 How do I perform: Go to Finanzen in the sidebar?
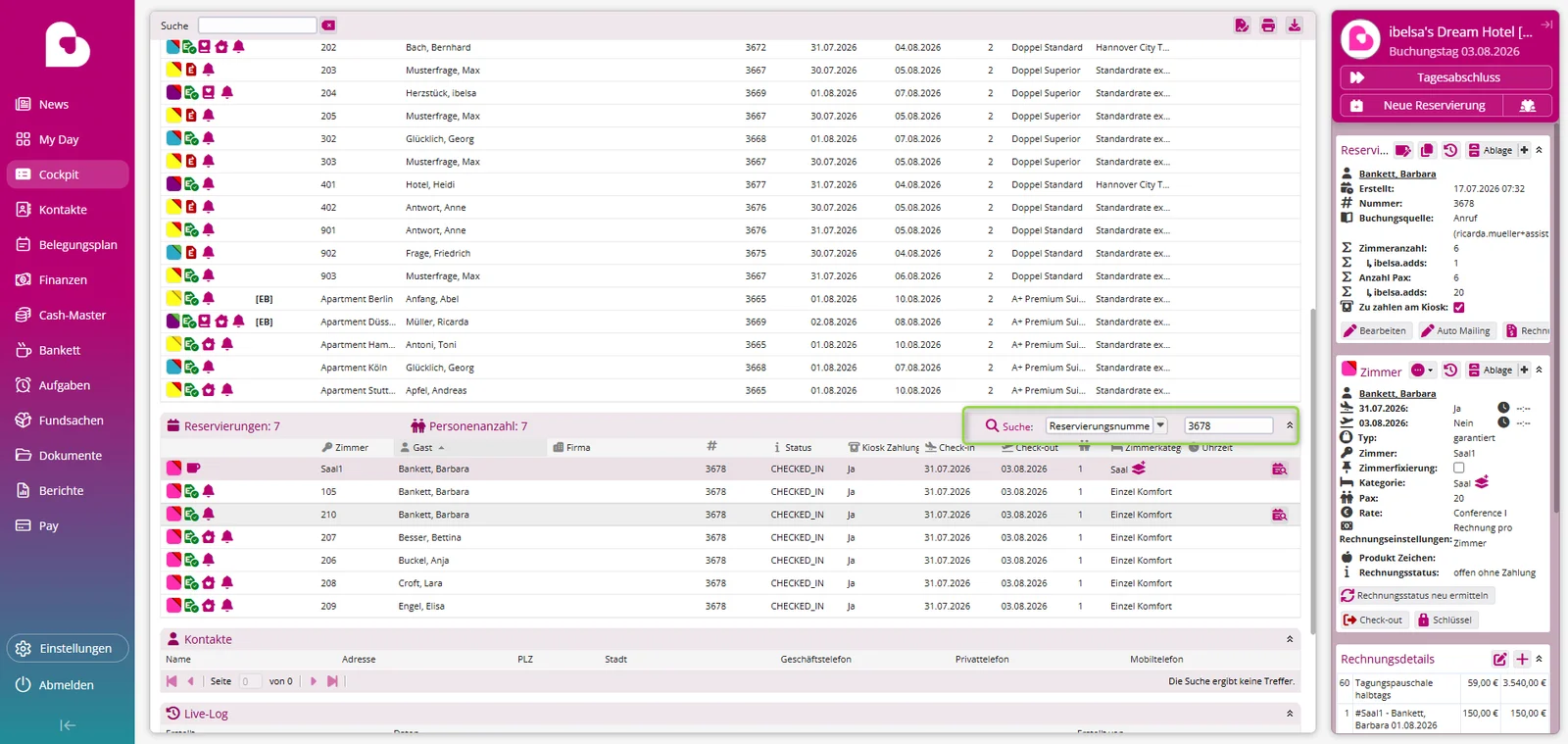[x=68, y=280]
